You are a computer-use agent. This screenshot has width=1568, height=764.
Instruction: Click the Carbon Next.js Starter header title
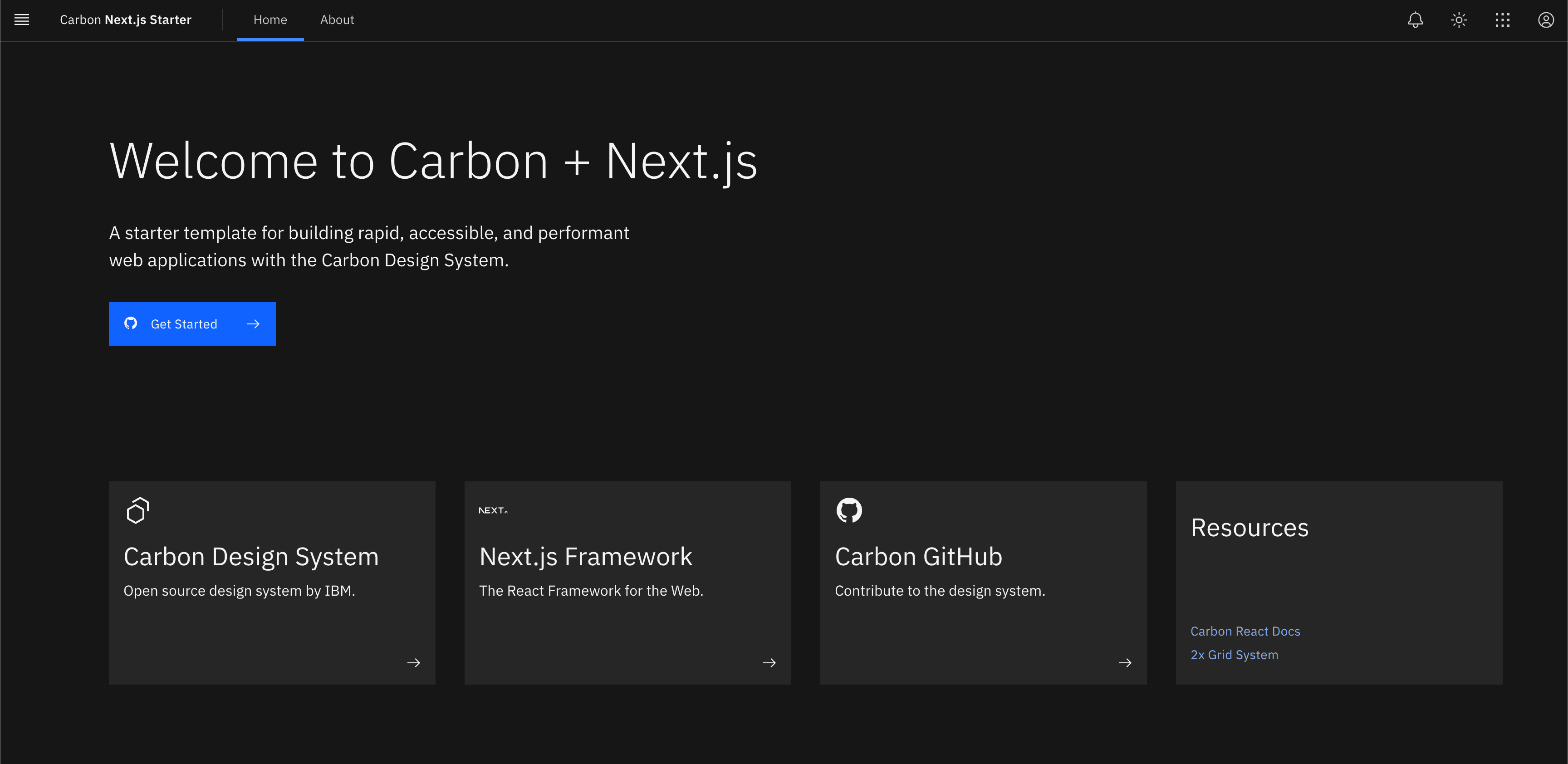[x=125, y=20]
